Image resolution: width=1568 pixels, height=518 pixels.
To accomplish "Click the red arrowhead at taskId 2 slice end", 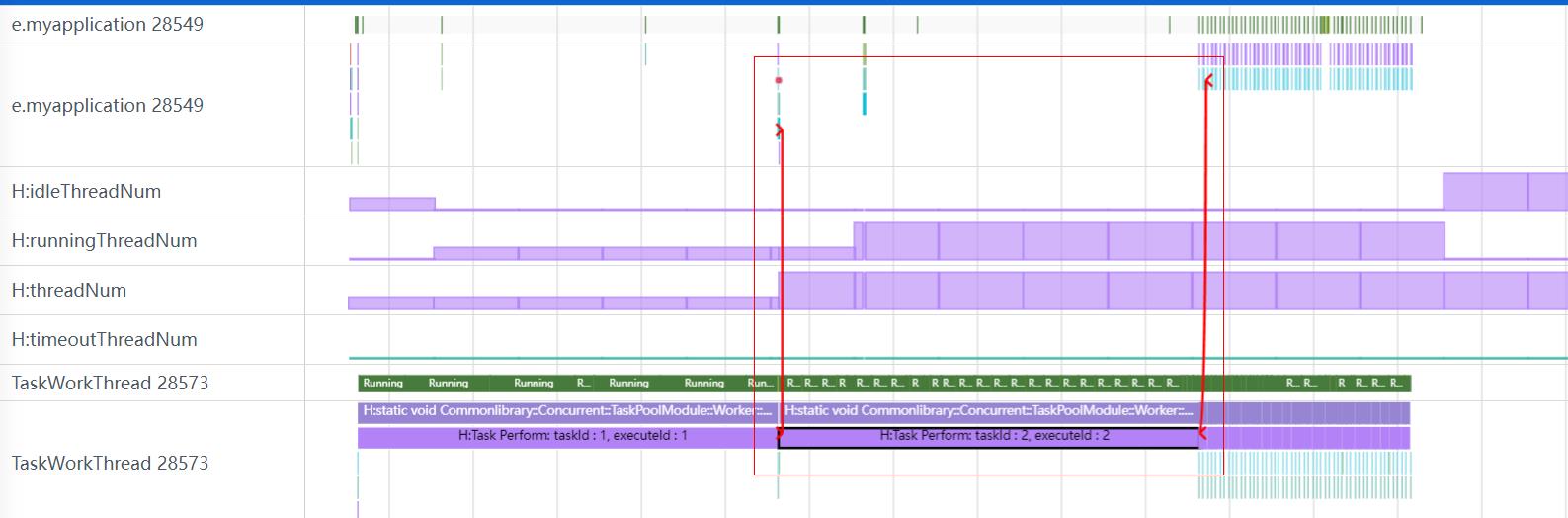I will [x=1202, y=433].
